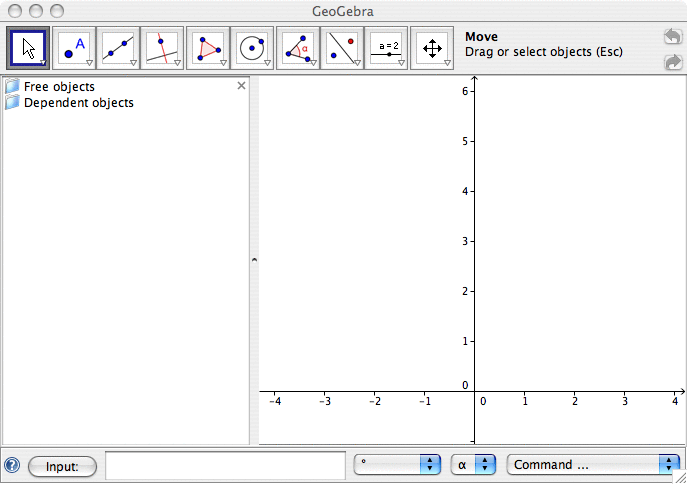Activate the Move drawing pad tool
Viewport: 687px width, 484px height.
pyautogui.click(x=432, y=47)
